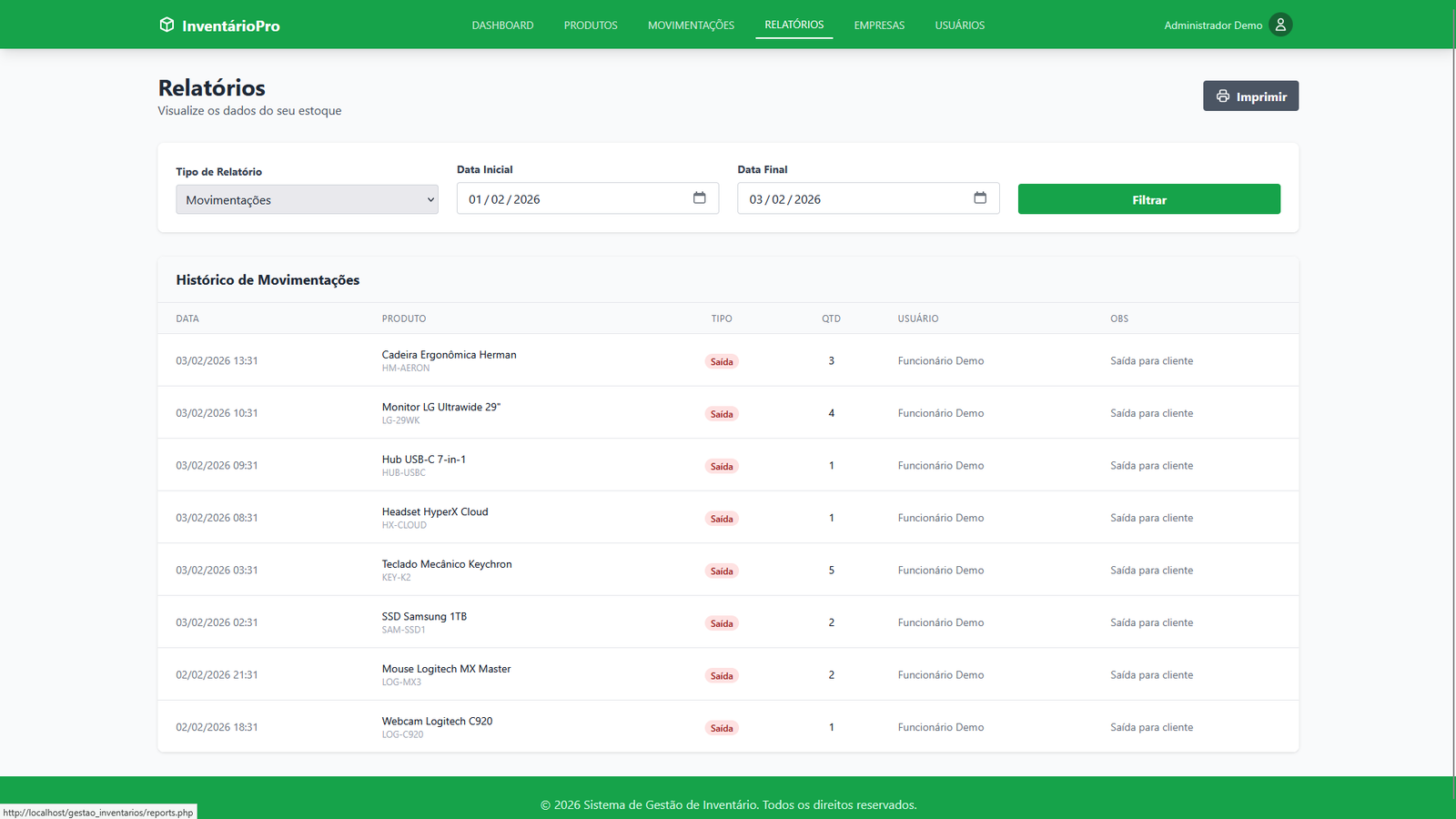1456x819 pixels.
Task: Switch to the Movimentações nav page
Action: click(691, 25)
